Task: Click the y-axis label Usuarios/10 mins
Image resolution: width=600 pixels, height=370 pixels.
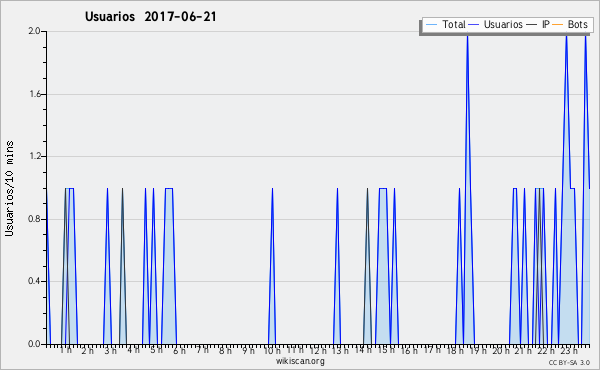Action: tap(9, 188)
